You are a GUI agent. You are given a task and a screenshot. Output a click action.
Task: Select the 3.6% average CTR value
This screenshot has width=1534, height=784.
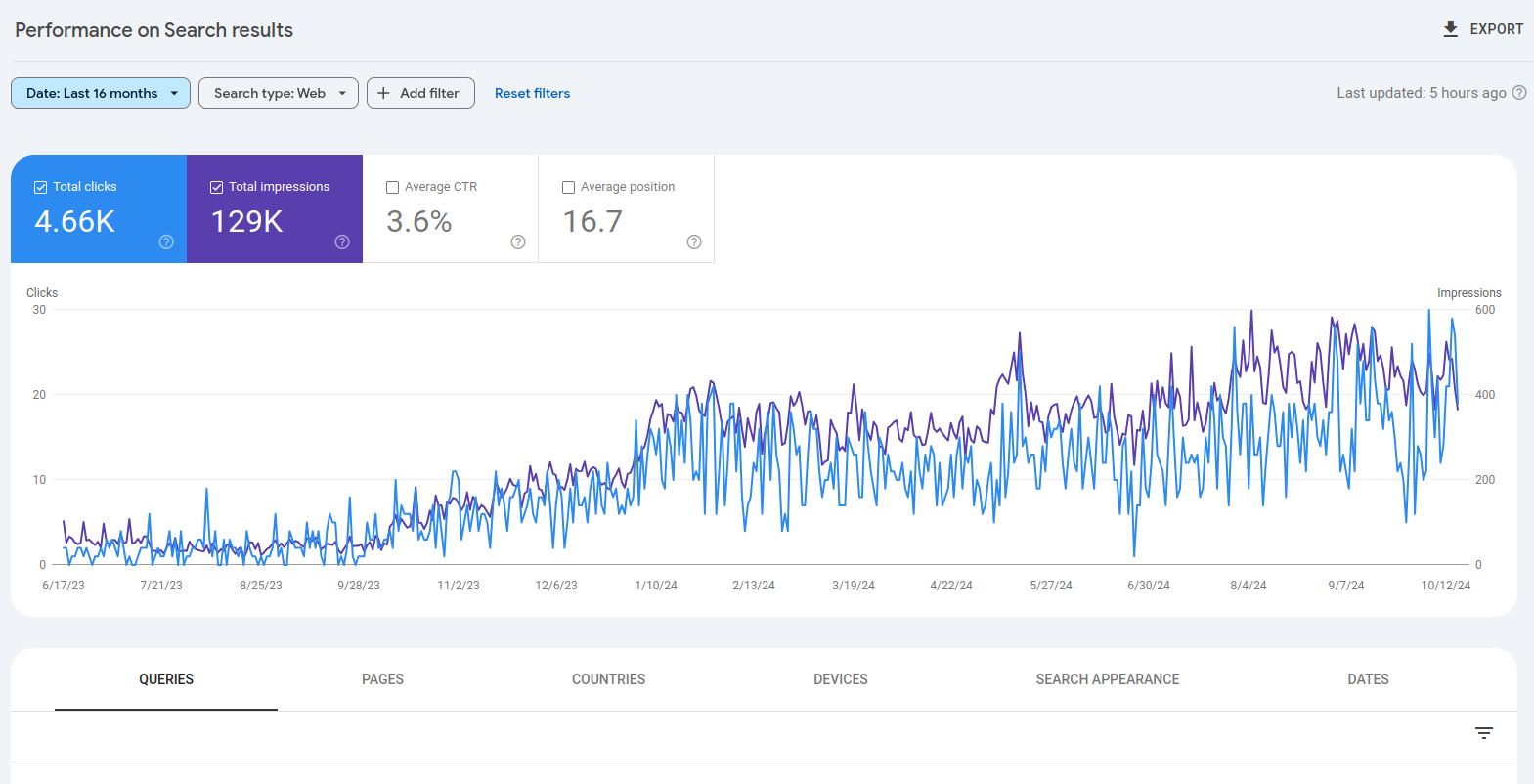419,222
